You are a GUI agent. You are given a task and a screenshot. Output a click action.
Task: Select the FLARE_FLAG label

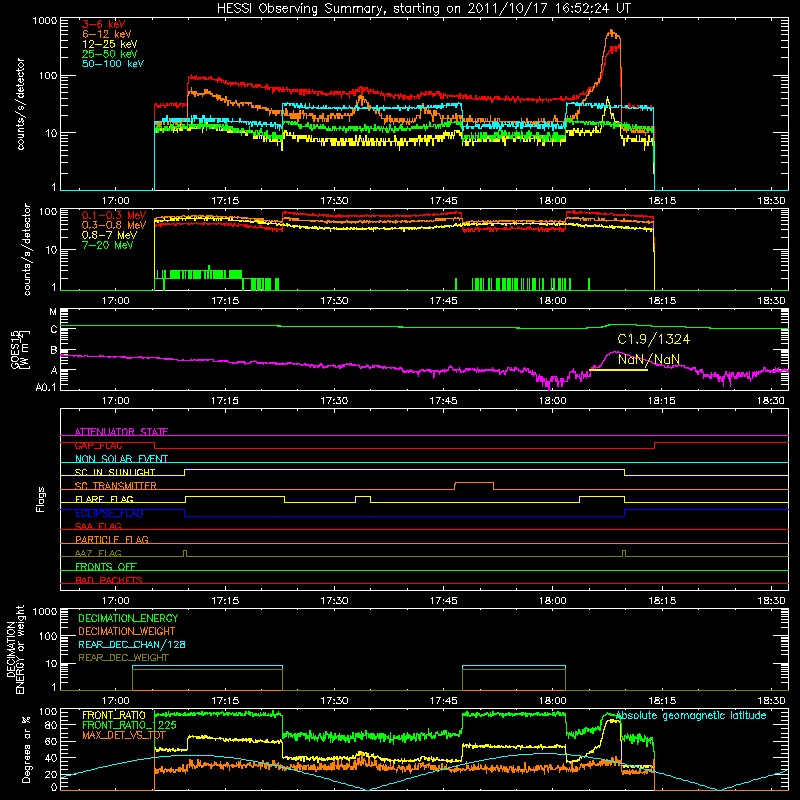coord(104,499)
